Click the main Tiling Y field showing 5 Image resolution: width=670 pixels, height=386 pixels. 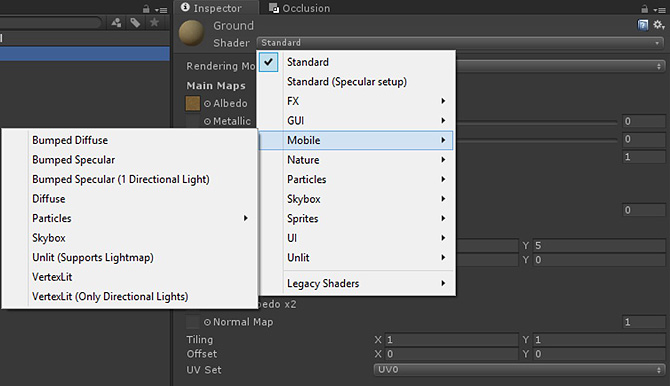coord(599,246)
